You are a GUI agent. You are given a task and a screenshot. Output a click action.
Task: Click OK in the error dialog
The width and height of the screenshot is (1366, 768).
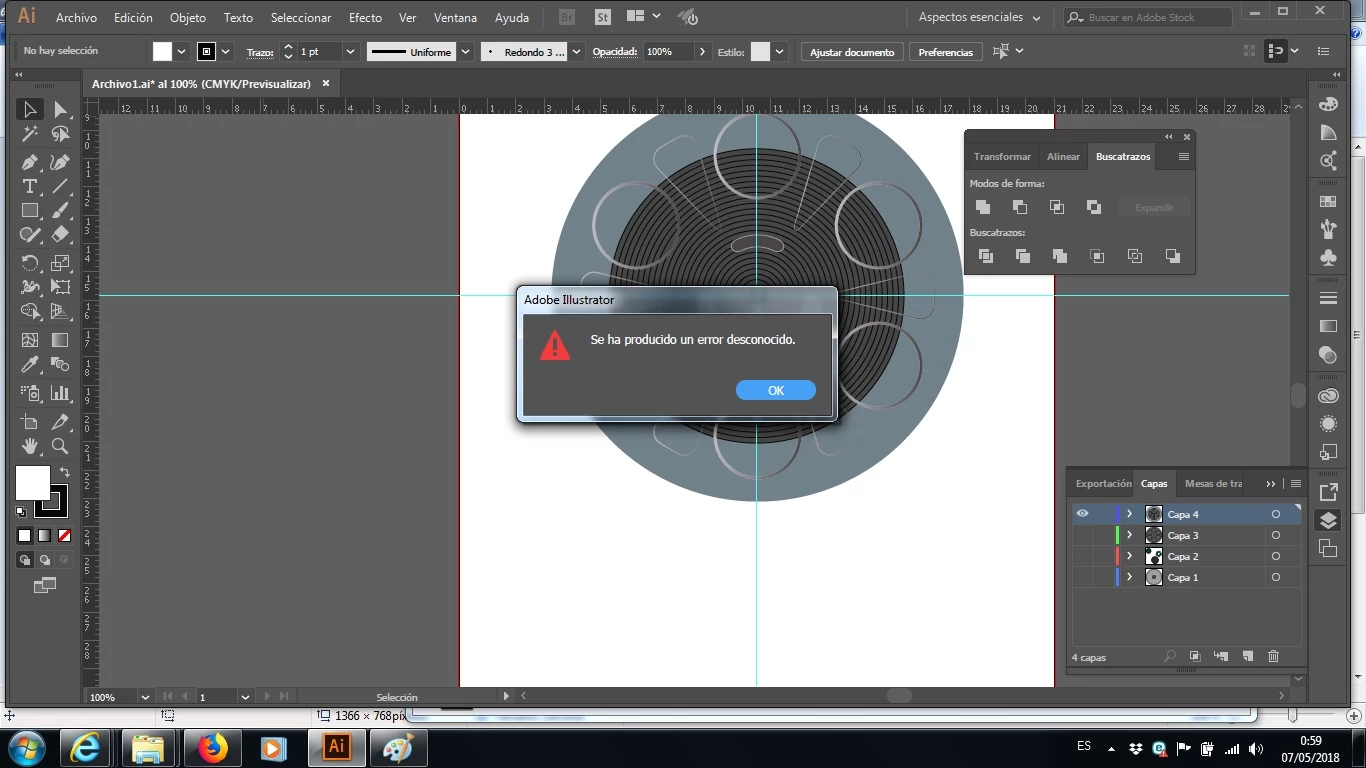coord(776,390)
